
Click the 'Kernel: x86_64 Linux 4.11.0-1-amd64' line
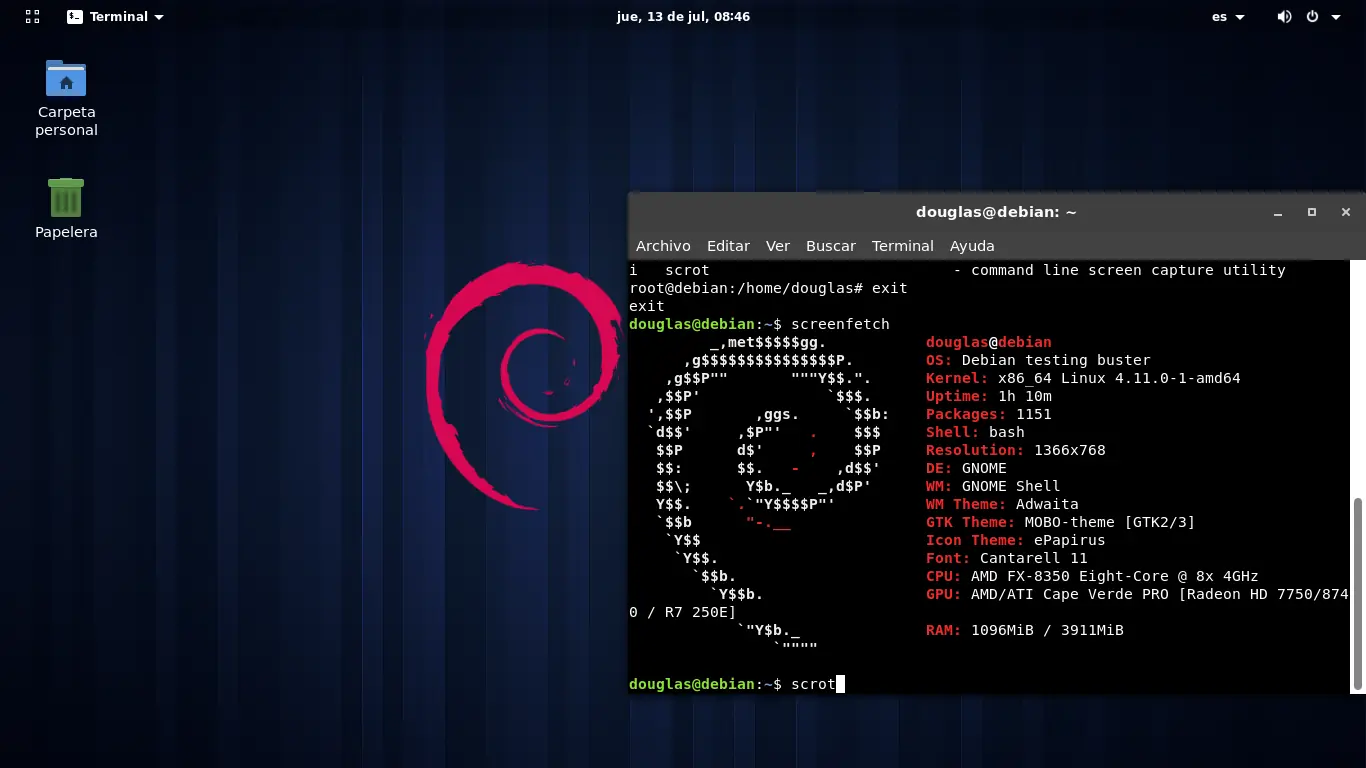point(1083,378)
